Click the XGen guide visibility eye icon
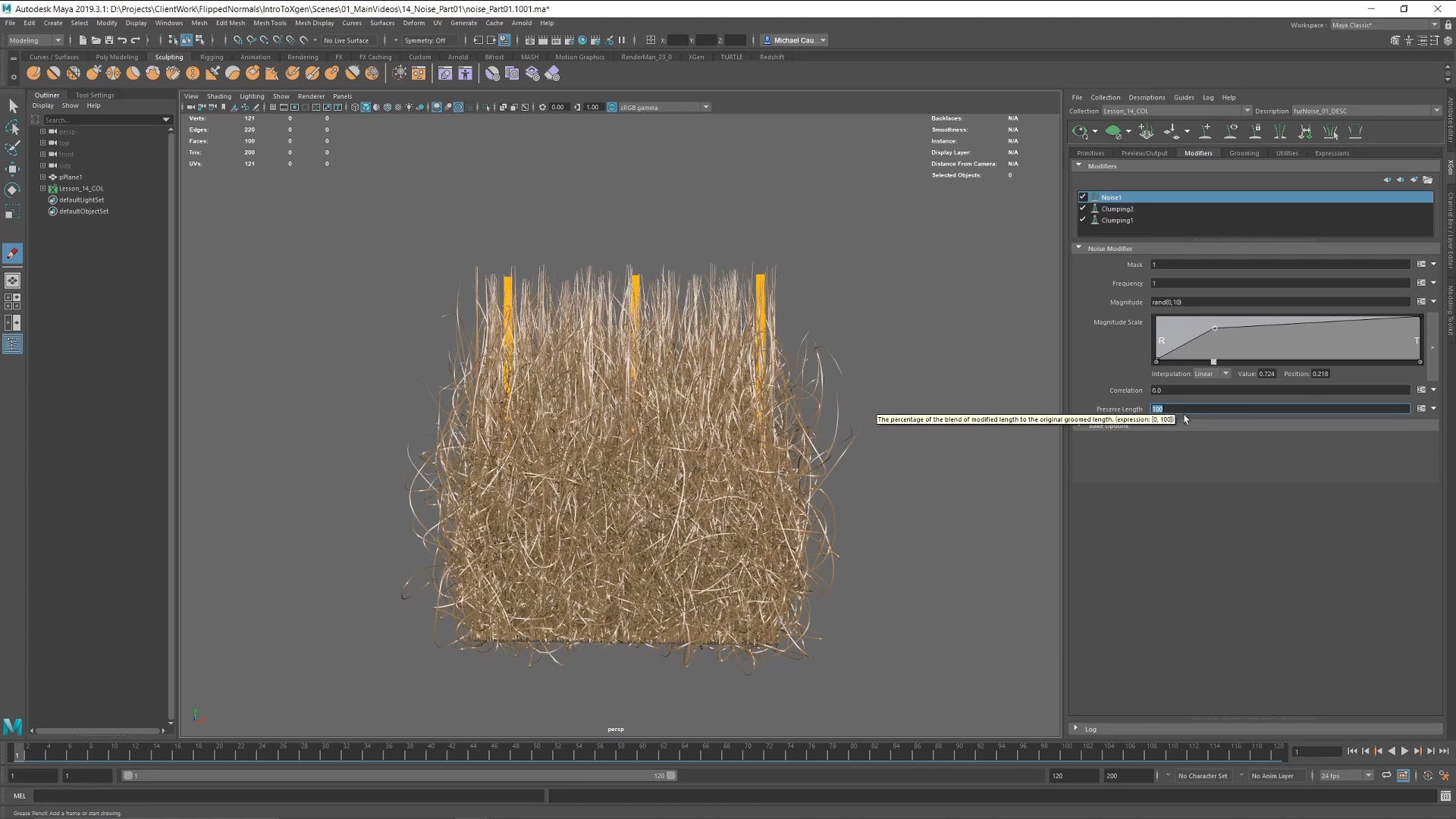Viewport: 1456px width, 819px height. [1231, 132]
